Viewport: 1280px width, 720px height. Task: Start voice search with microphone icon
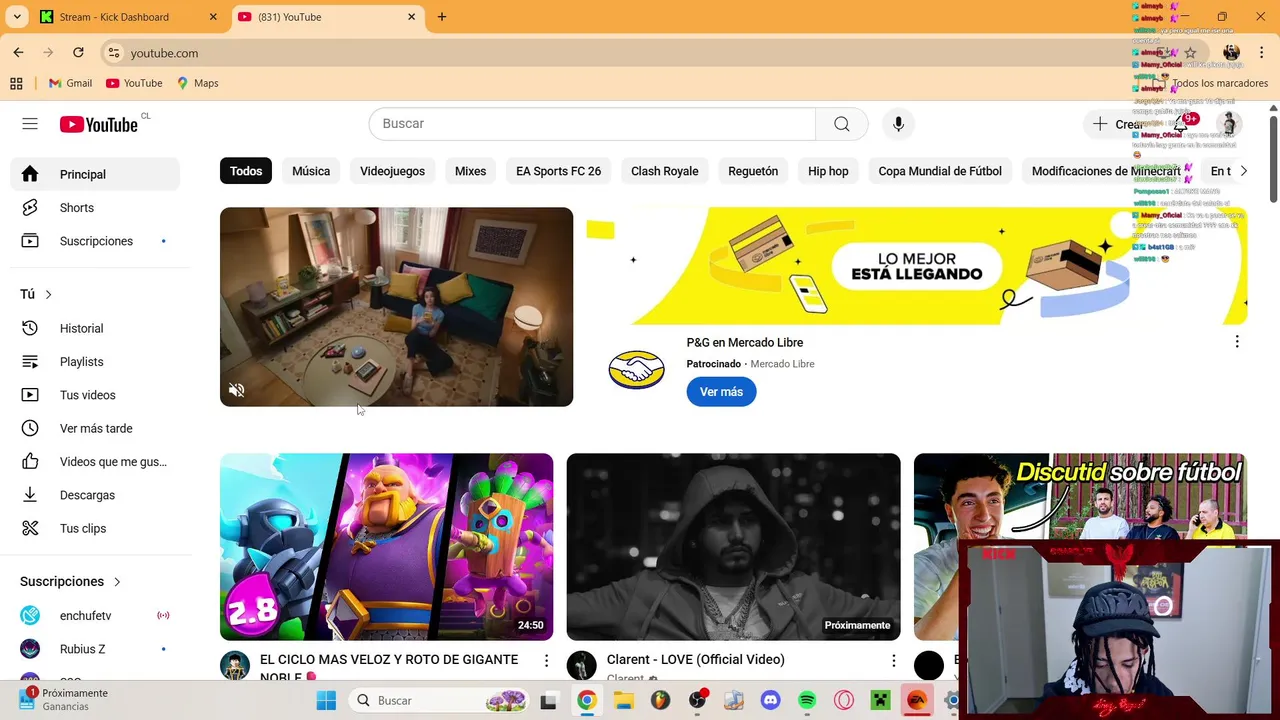[x=898, y=124]
